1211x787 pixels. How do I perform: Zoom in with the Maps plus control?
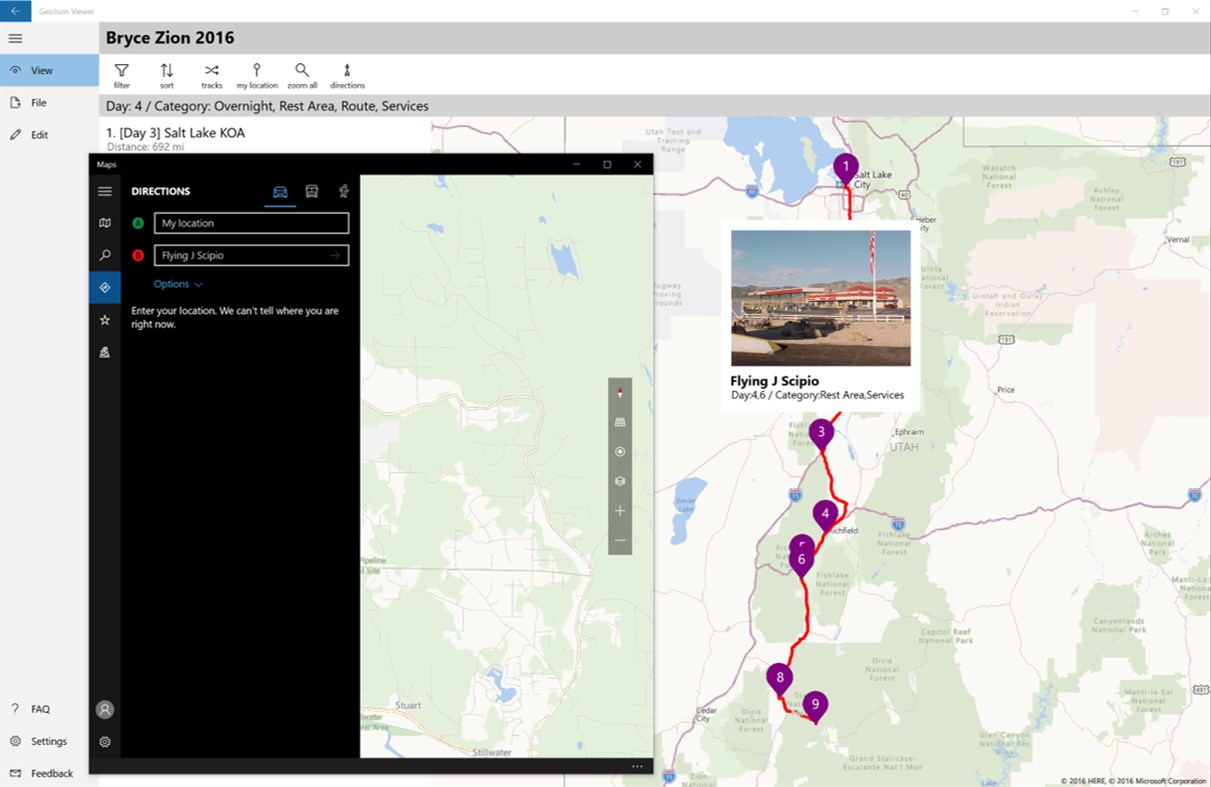click(x=620, y=511)
